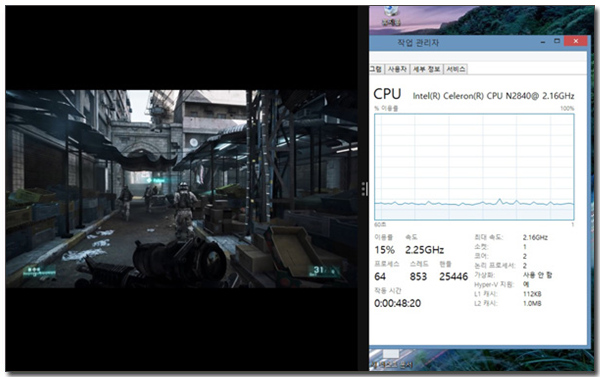Click the three-dot split-screen divider handle
Screen dimensions: 600x377
pos(364,189)
